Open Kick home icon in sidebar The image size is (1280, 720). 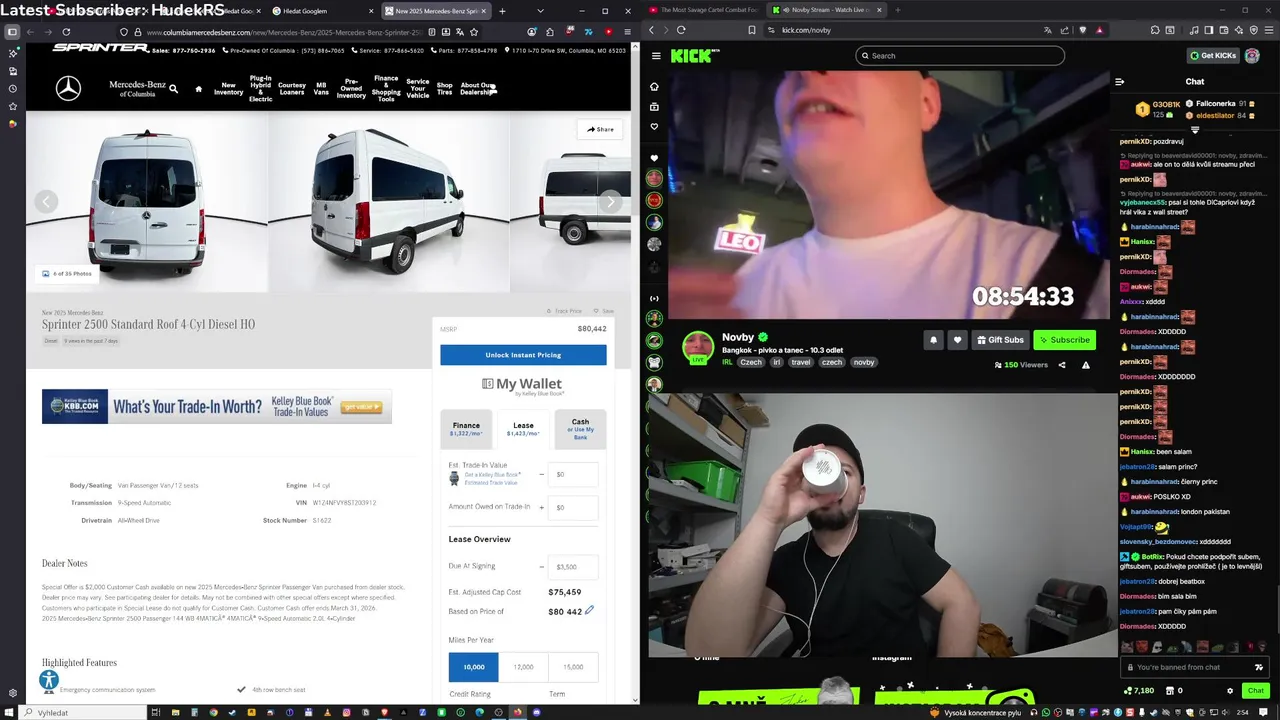(x=654, y=86)
